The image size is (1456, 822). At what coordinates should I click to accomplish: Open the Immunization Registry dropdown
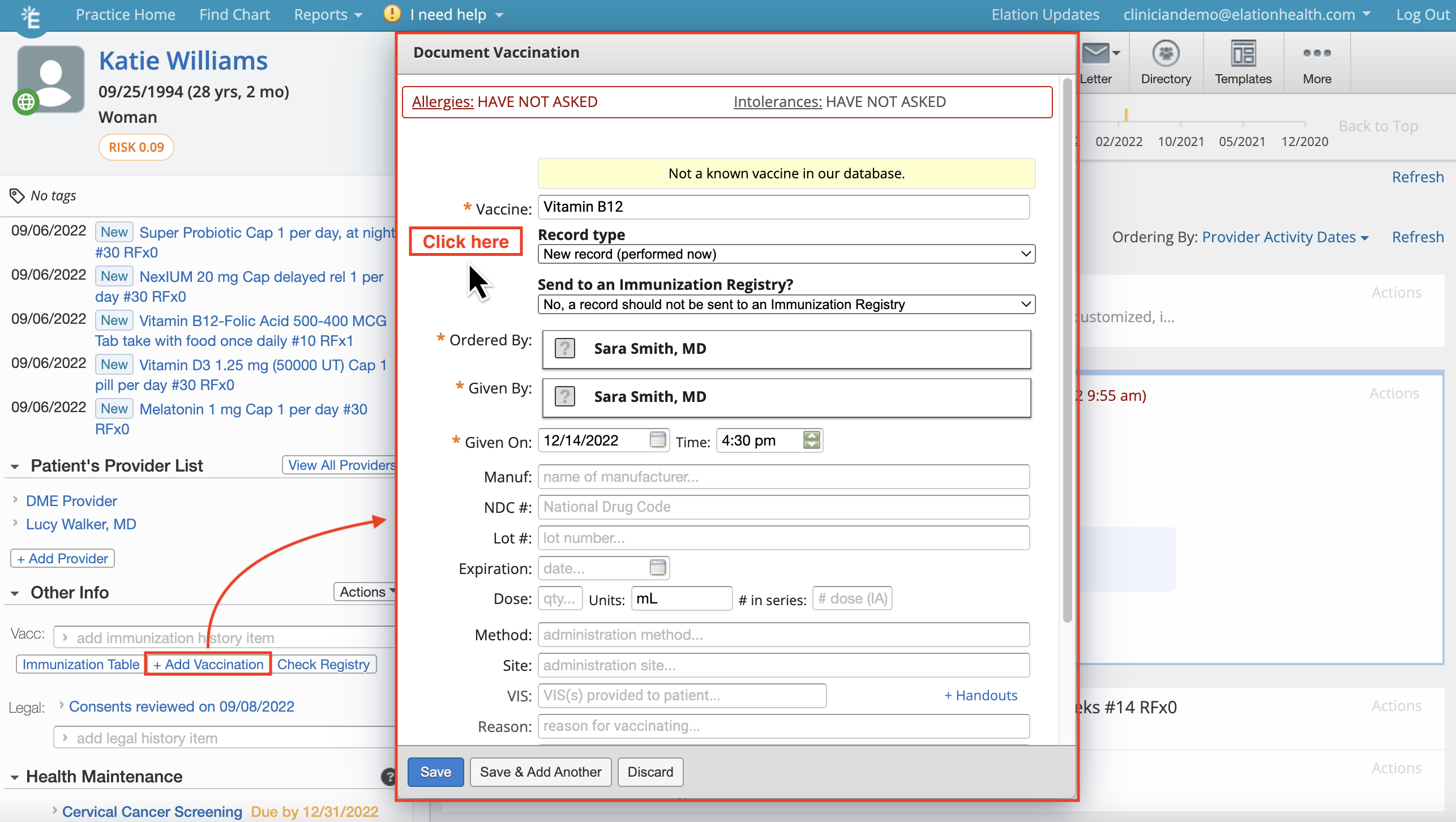[x=786, y=305]
